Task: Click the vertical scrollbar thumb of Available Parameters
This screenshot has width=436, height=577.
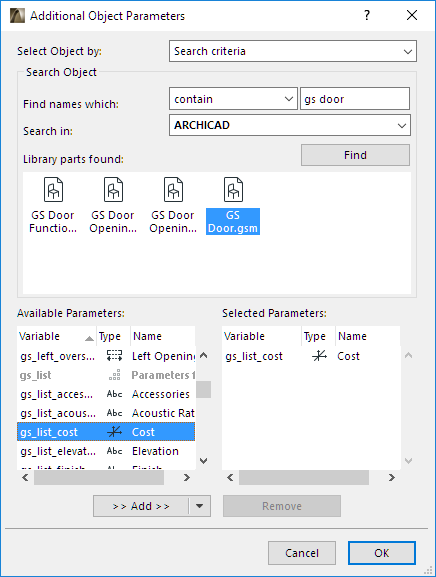Action: 203,389
